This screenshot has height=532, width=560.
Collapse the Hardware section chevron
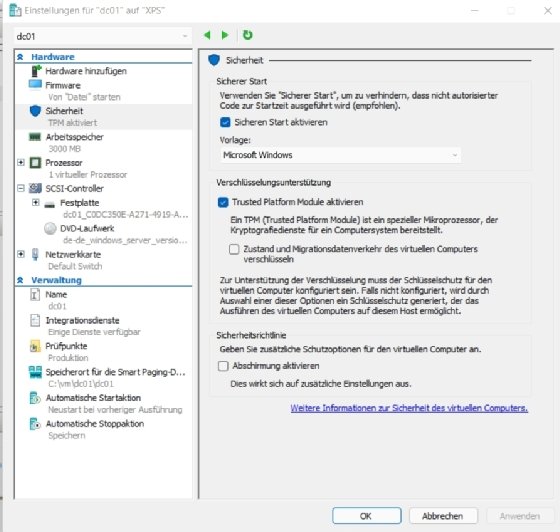click(x=20, y=57)
